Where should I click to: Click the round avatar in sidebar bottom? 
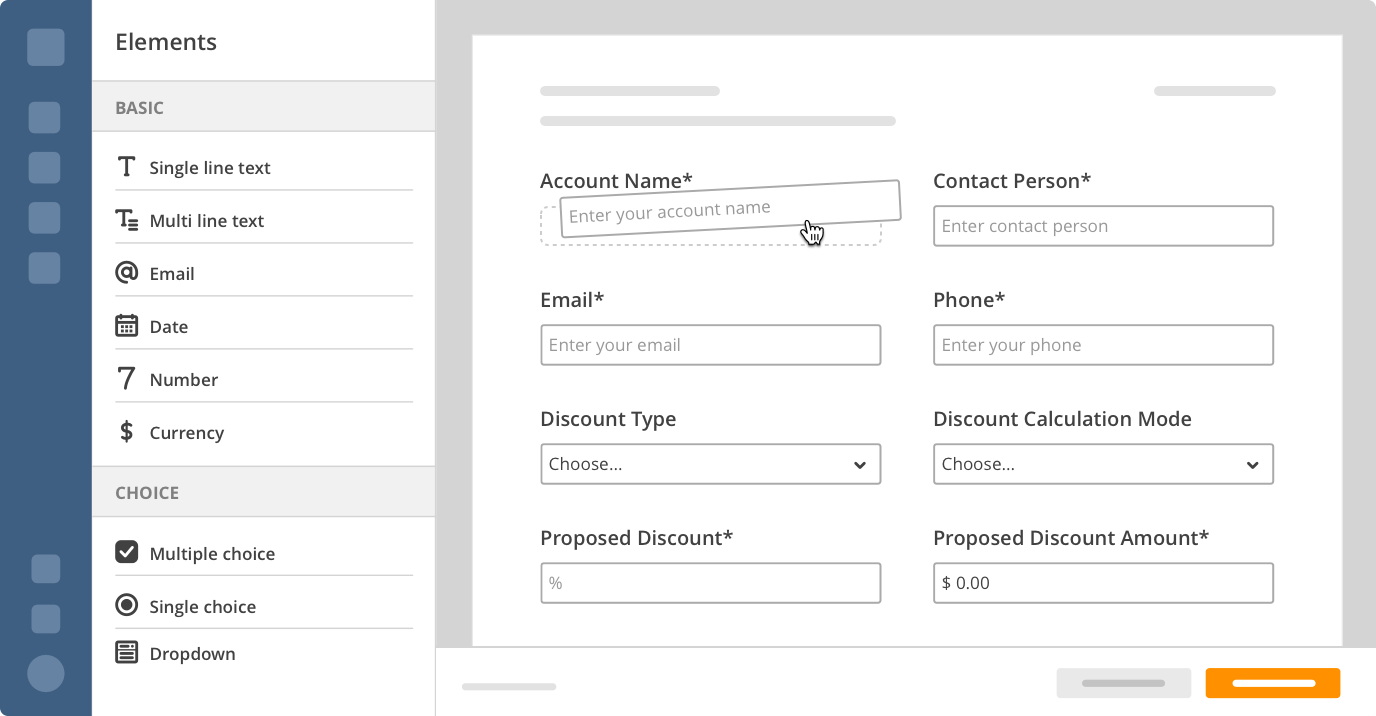pos(46,673)
